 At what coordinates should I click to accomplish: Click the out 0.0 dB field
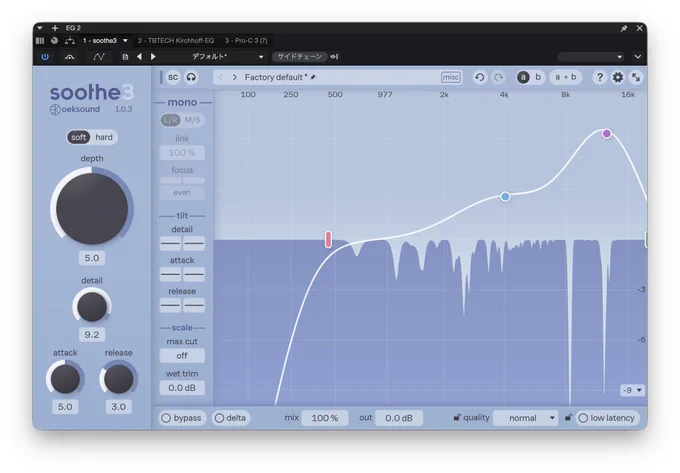coord(399,418)
